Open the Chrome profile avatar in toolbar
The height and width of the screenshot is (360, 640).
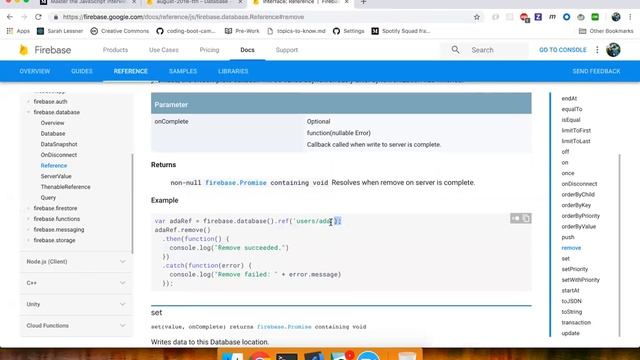point(616,17)
